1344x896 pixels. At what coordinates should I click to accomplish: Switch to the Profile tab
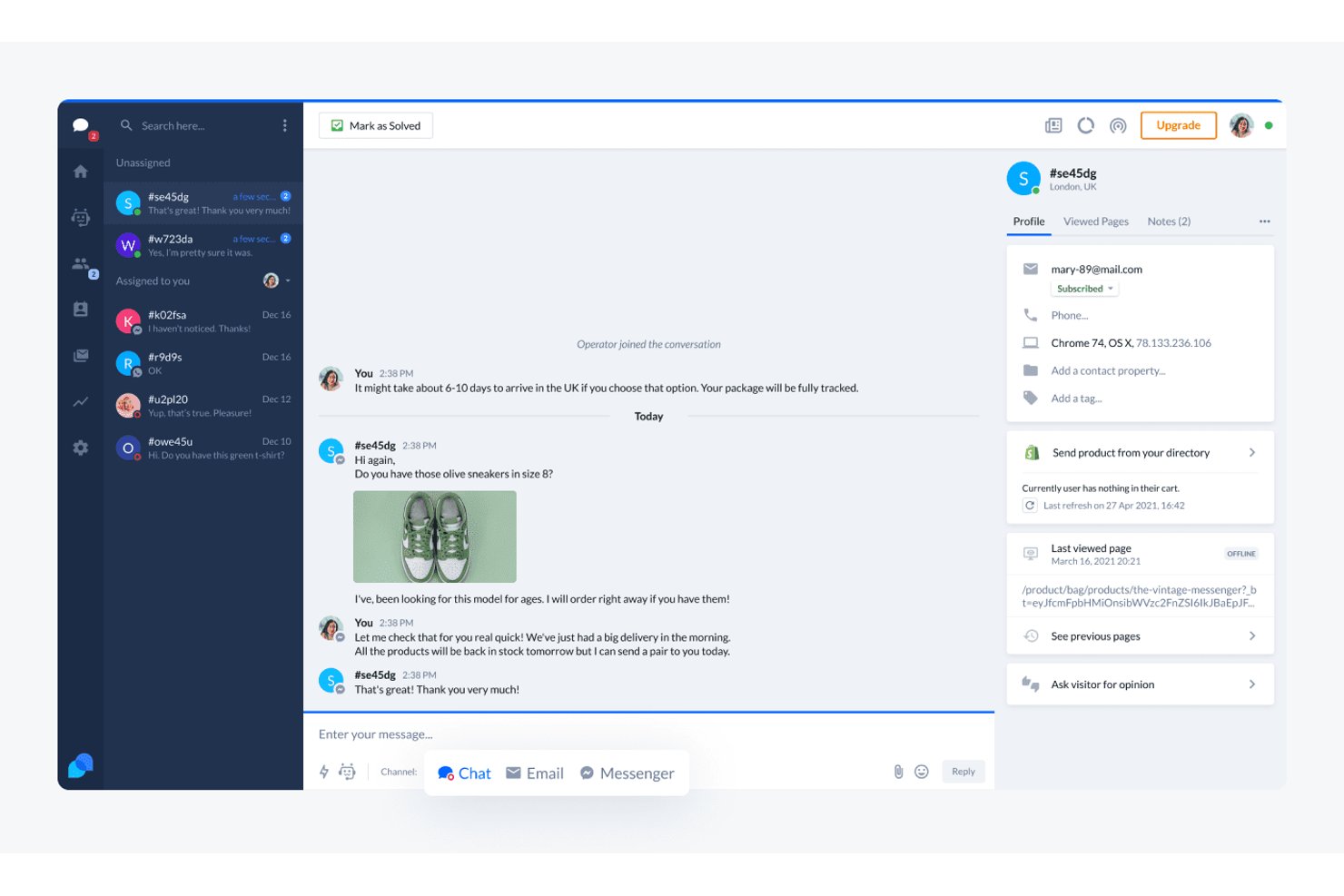click(1029, 222)
